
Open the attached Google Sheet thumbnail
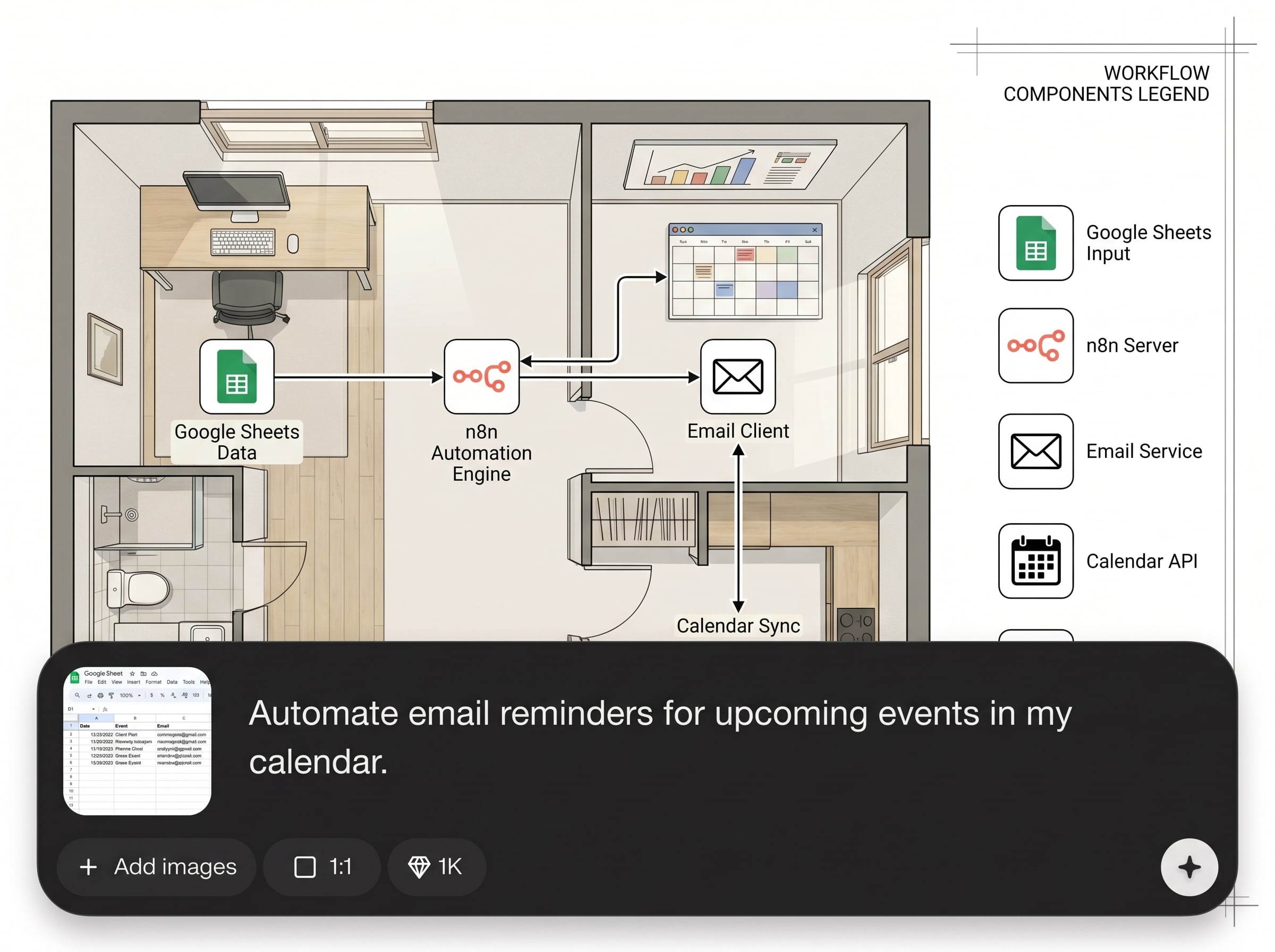click(x=137, y=741)
